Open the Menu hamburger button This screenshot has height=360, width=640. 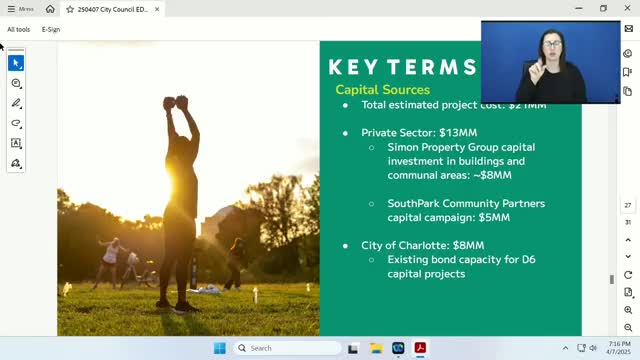[20, 9]
